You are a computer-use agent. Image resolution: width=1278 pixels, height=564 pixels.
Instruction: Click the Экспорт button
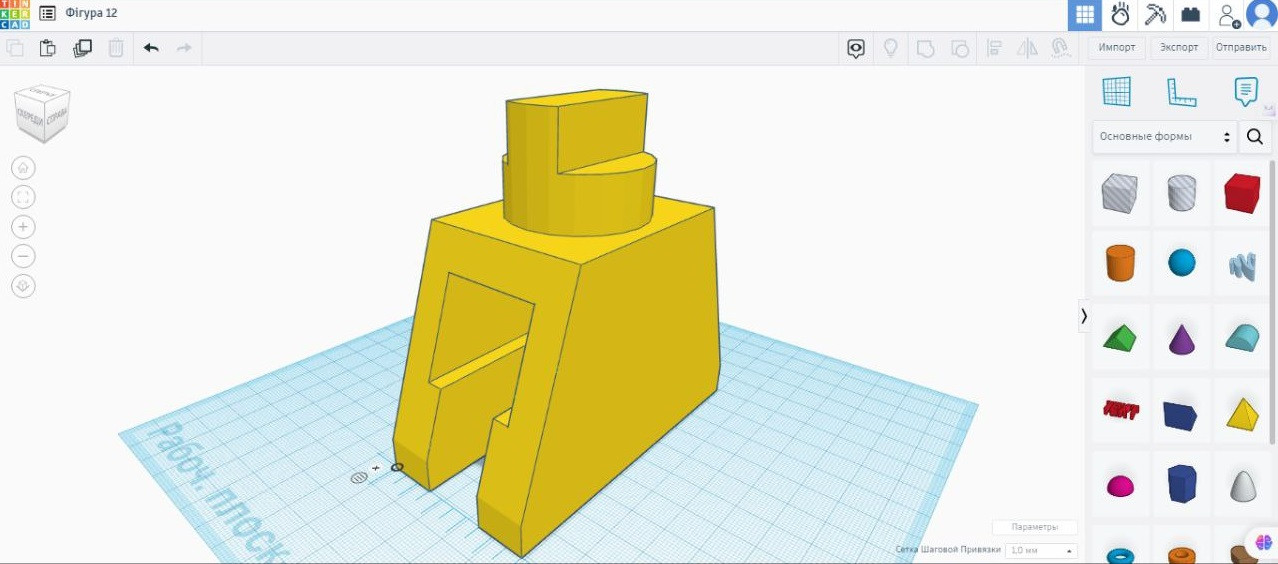coord(1179,48)
